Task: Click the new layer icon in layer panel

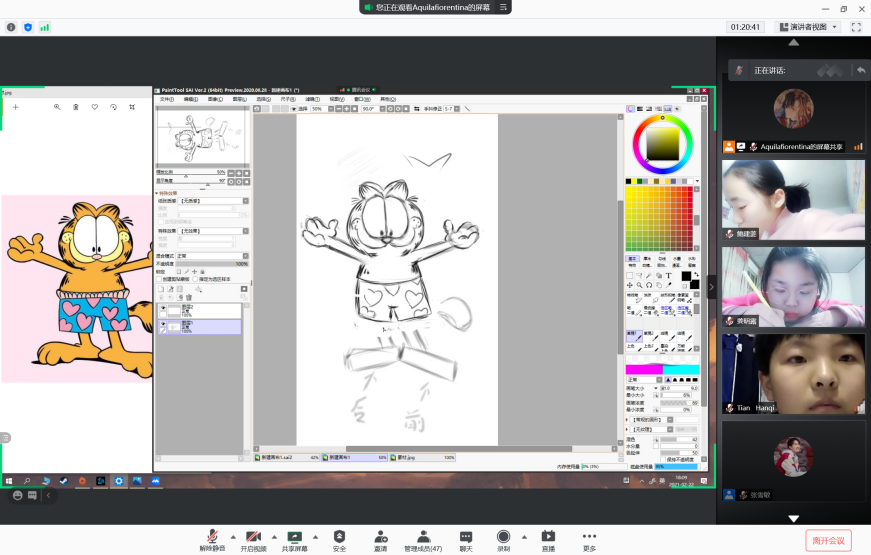Action: point(161,289)
